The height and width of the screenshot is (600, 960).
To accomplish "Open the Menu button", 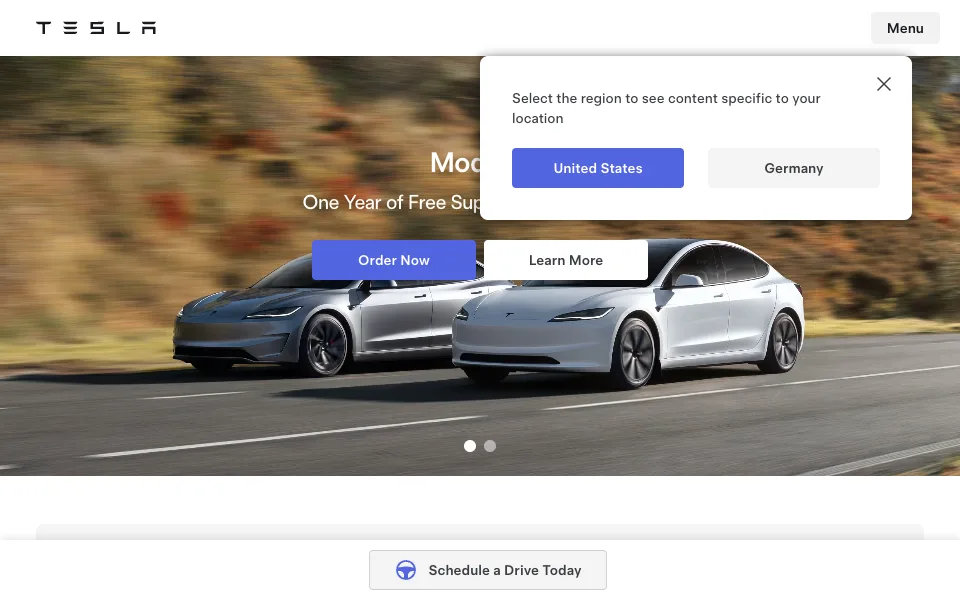I will pos(905,28).
